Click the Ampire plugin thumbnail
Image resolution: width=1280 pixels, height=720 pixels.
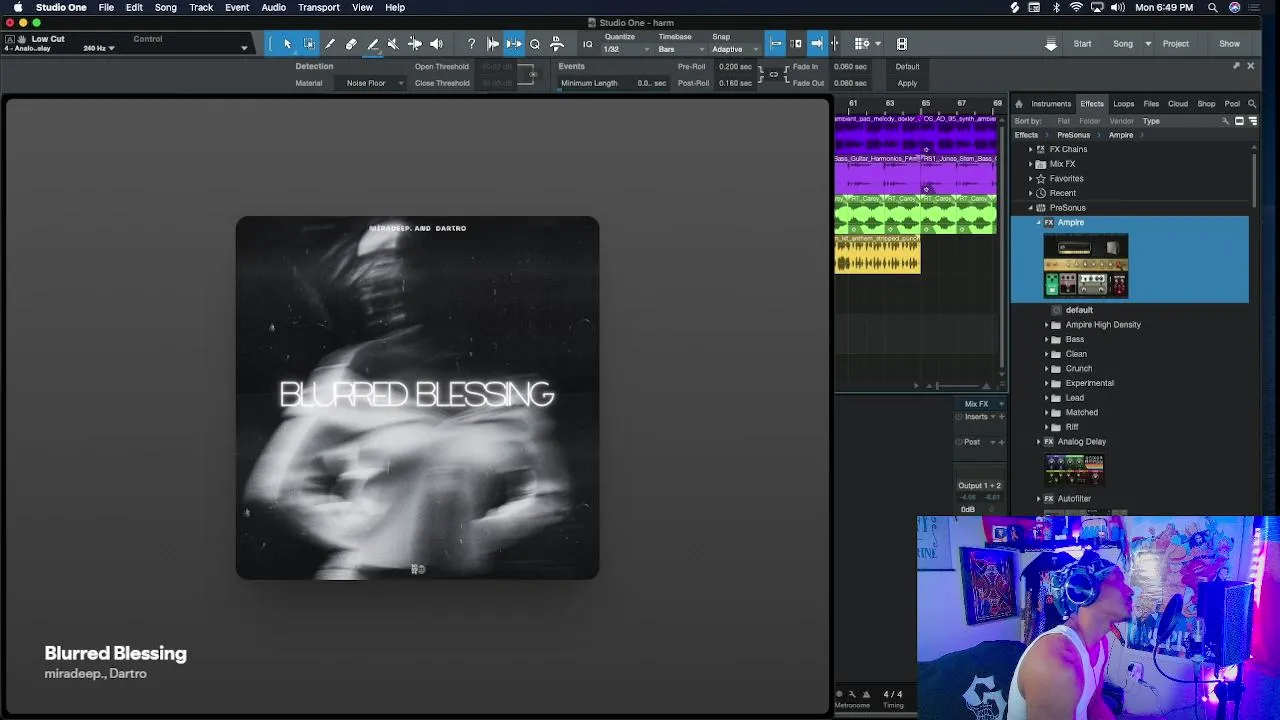click(x=1086, y=266)
